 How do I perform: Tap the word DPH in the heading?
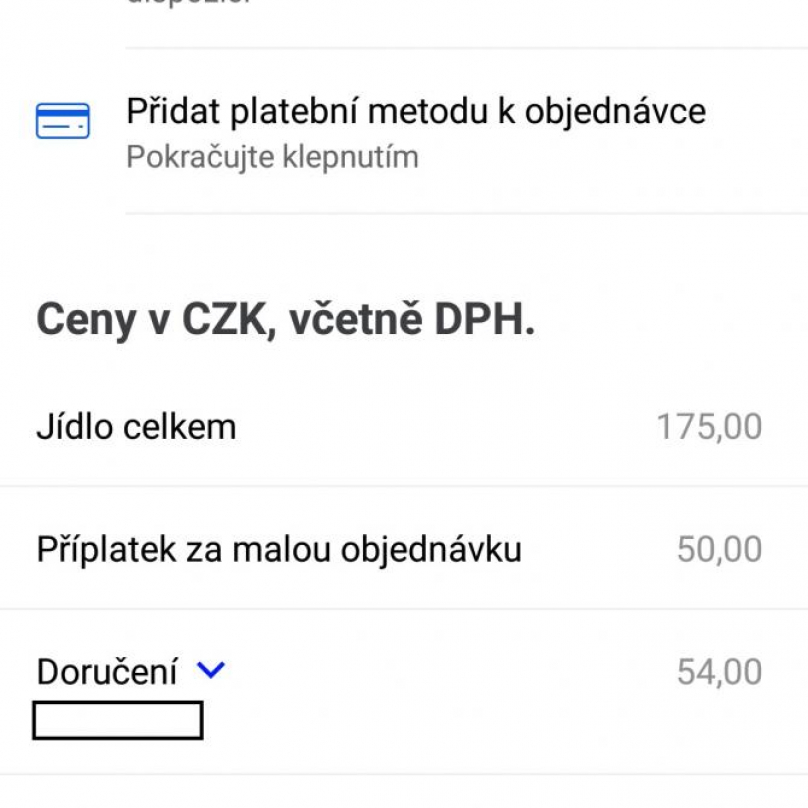coord(484,319)
